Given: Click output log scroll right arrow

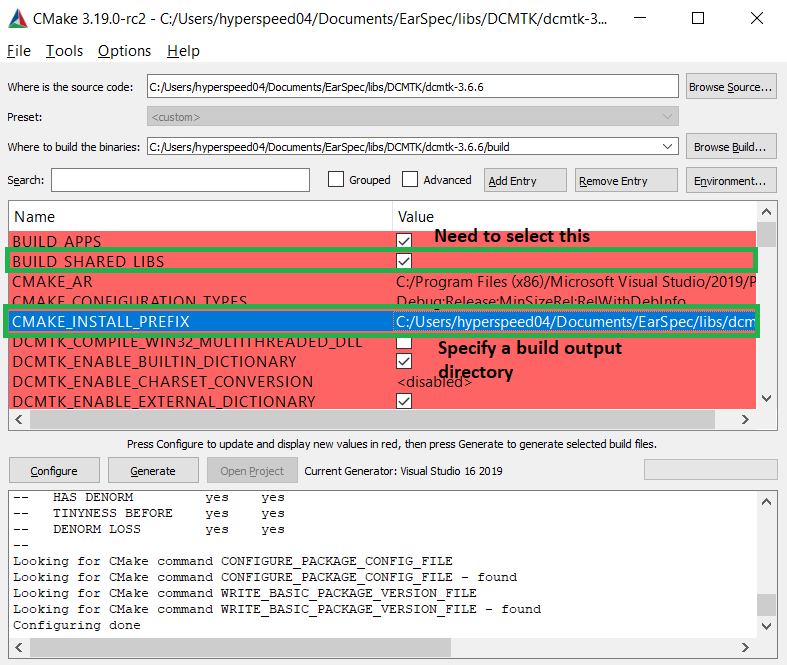Looking at the screenshot, I should coord(745,647).
